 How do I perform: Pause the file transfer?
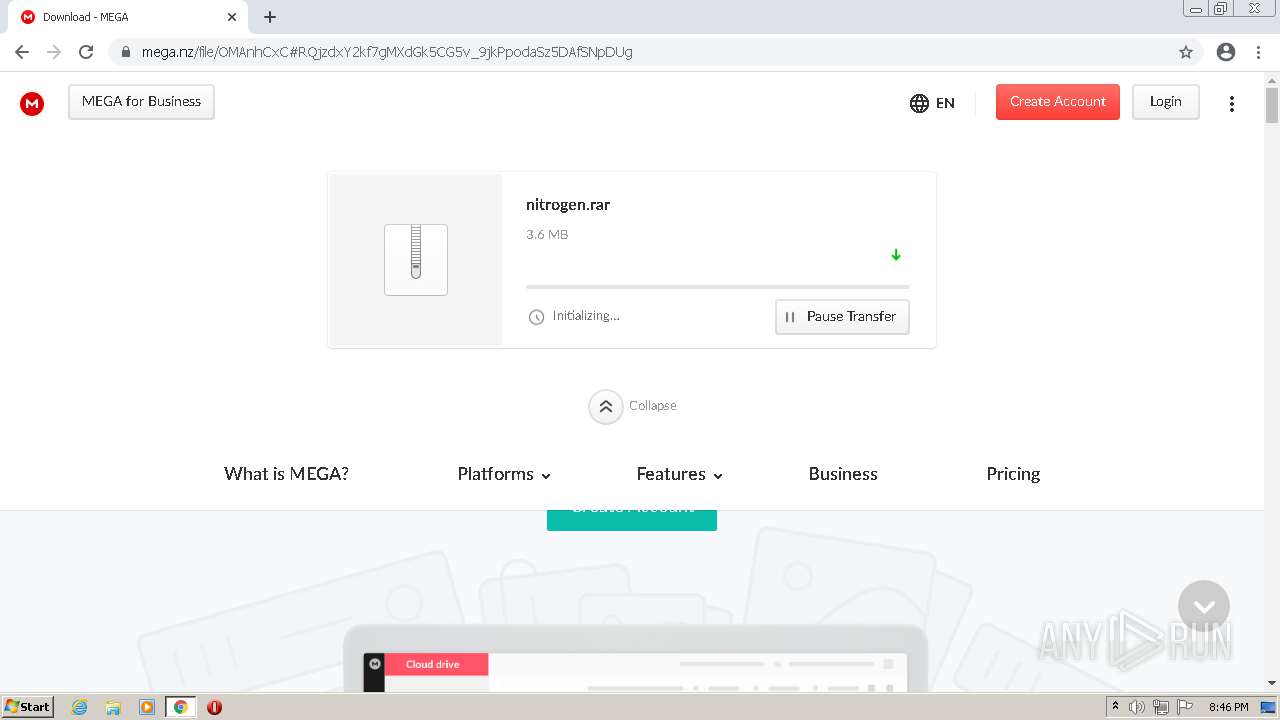tap(842, 317)
